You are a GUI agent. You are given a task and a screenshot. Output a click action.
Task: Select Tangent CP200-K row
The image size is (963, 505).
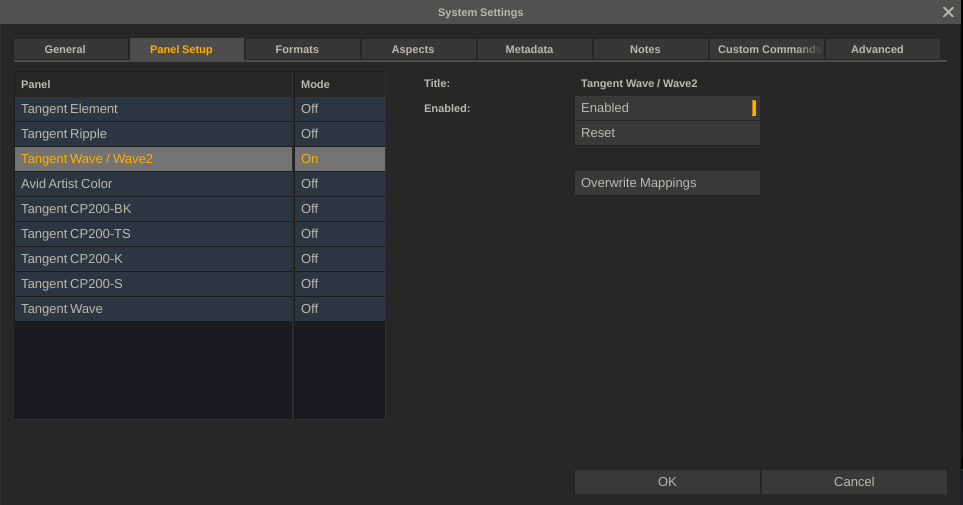tap(154, 259)
